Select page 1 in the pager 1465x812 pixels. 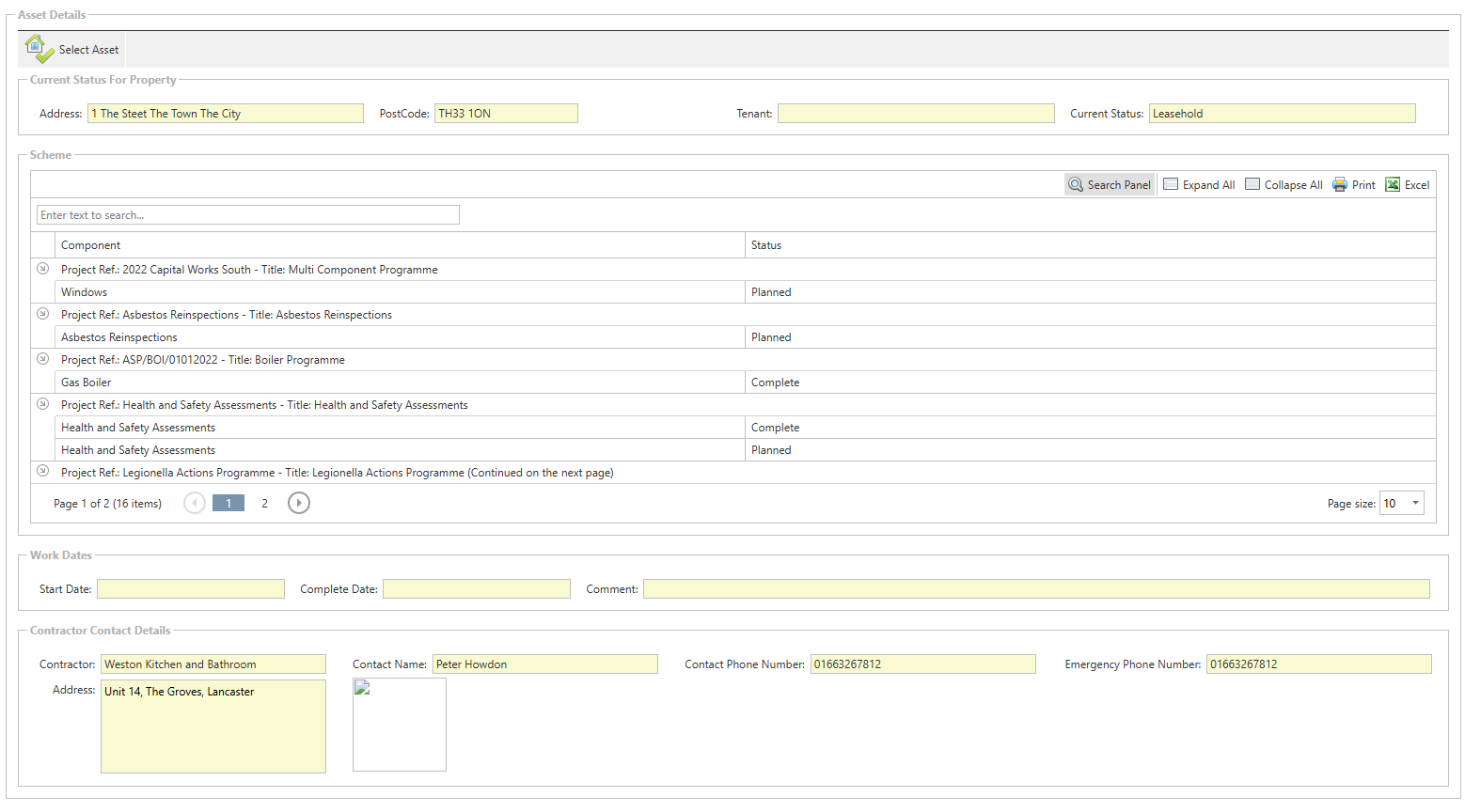click(x=228, y=504)
